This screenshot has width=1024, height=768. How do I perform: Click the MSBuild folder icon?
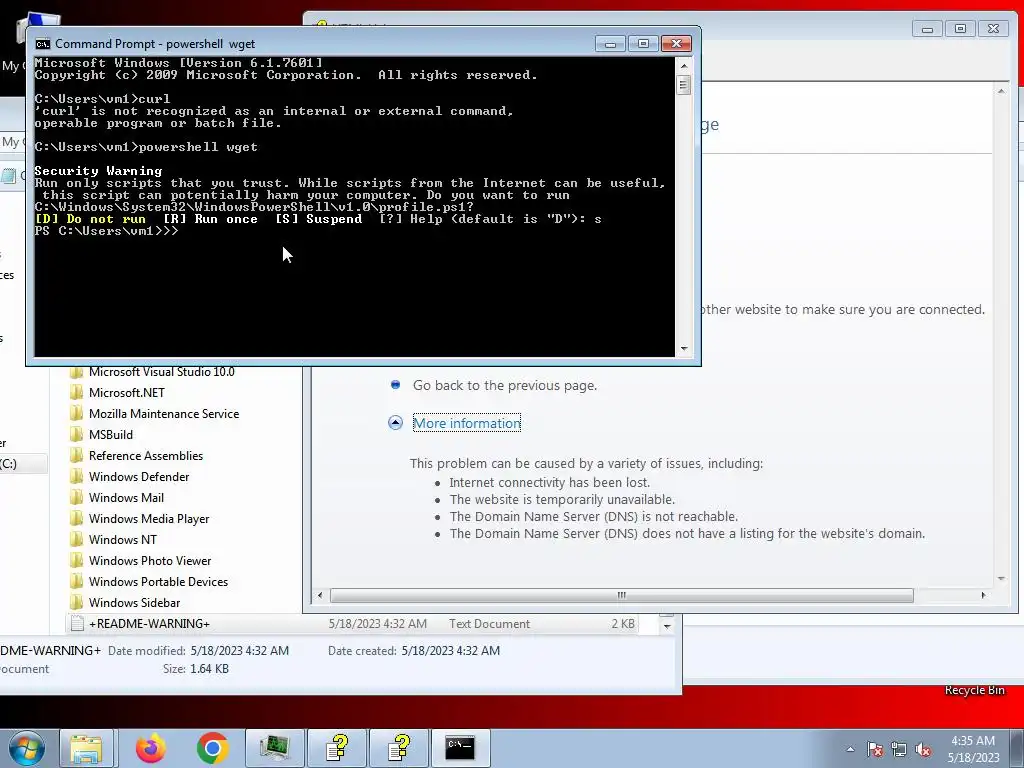[76, 434]
